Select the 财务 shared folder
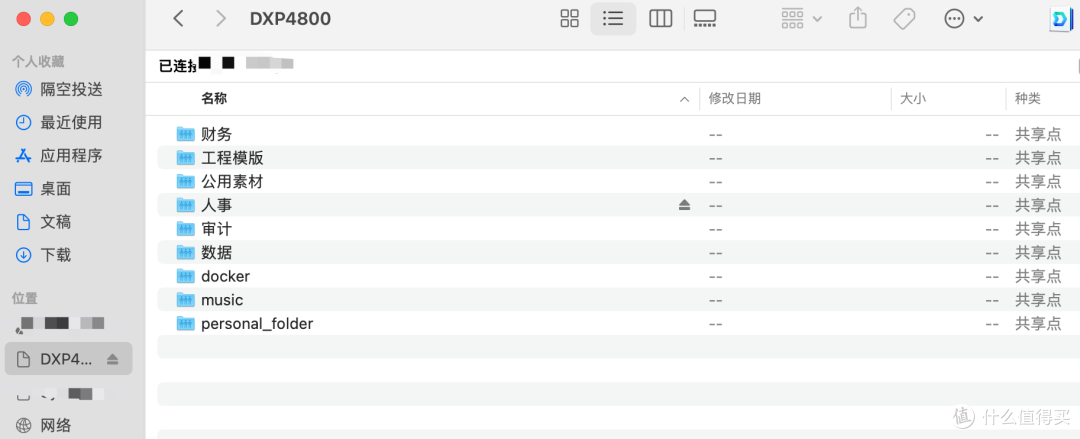 pos(216,134)
